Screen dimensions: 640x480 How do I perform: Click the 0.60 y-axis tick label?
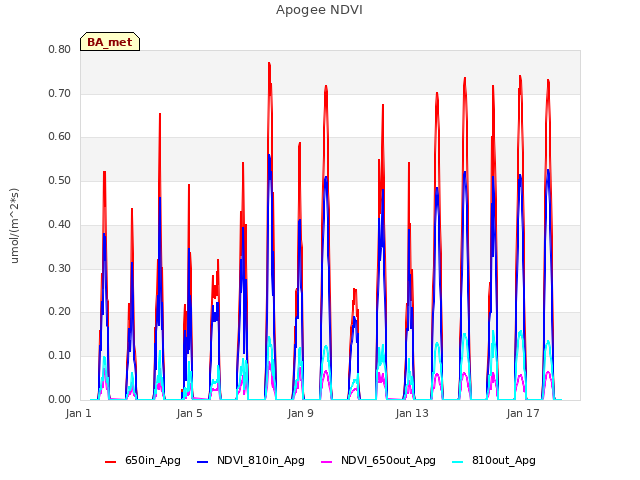[x=60, y=137]
